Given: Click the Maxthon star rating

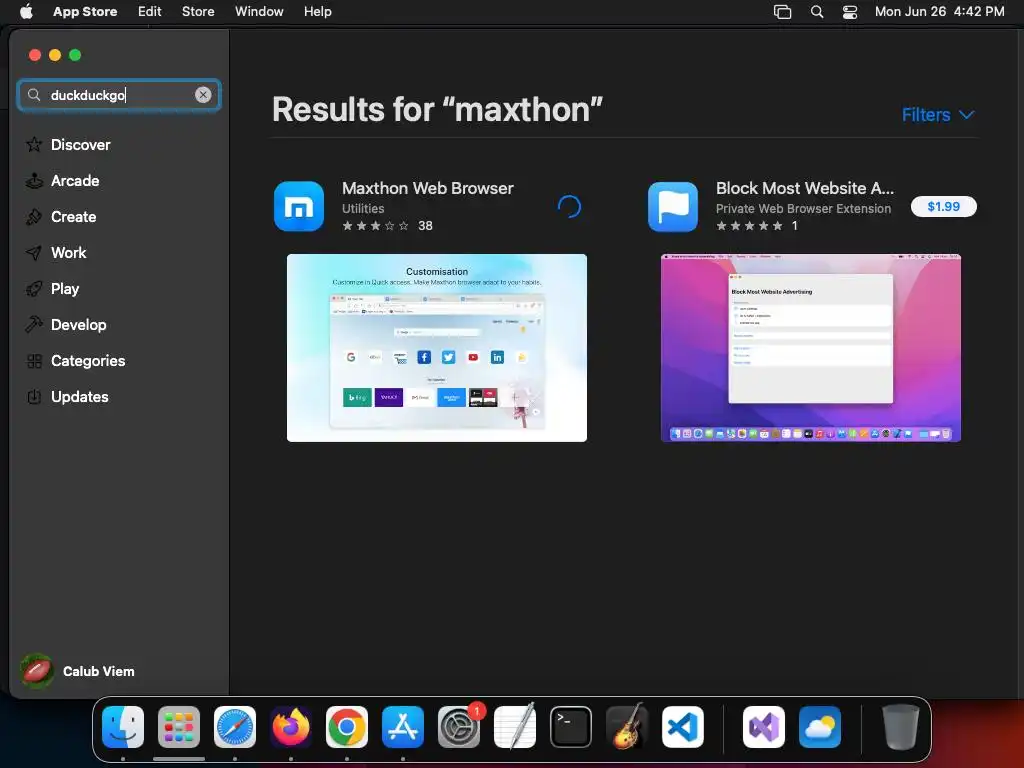Looking at the screenshot, I should (x=376, y=226).
